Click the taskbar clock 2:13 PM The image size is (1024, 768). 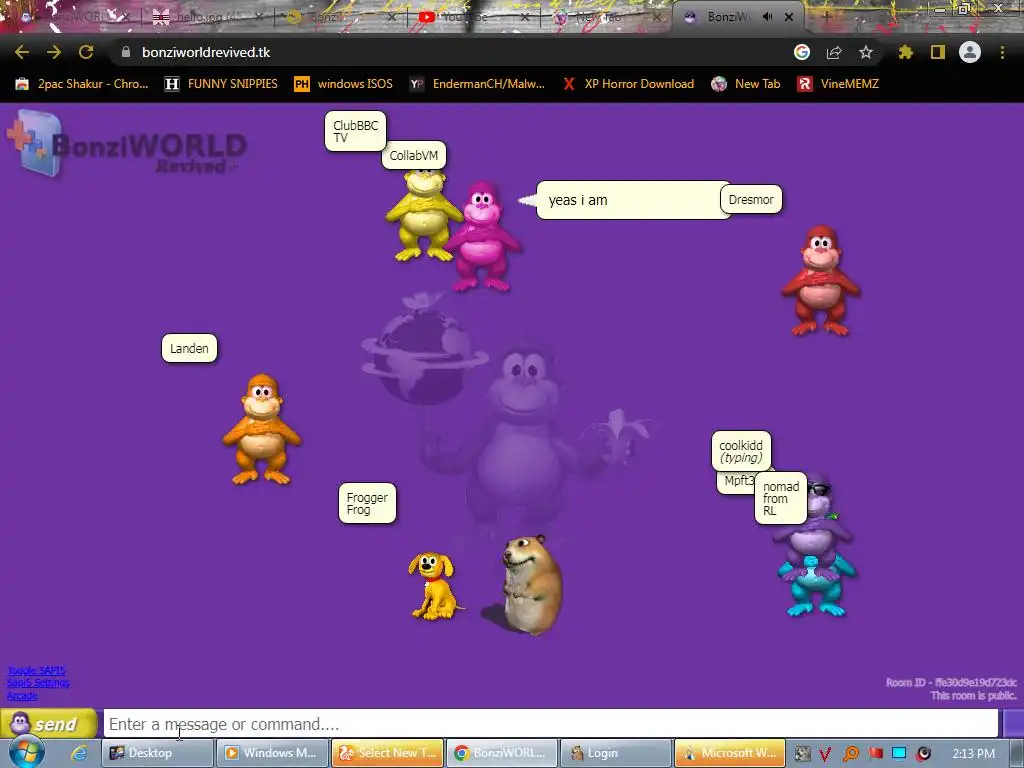pos(973,754)
